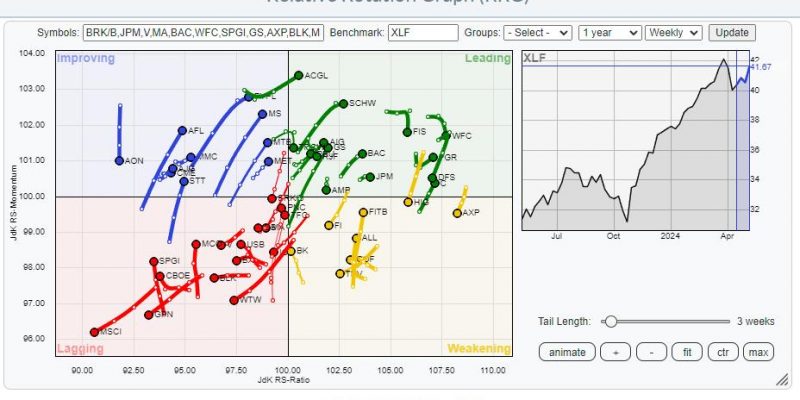
Task: Click the SPGI data point
Action: coord(154,261)
